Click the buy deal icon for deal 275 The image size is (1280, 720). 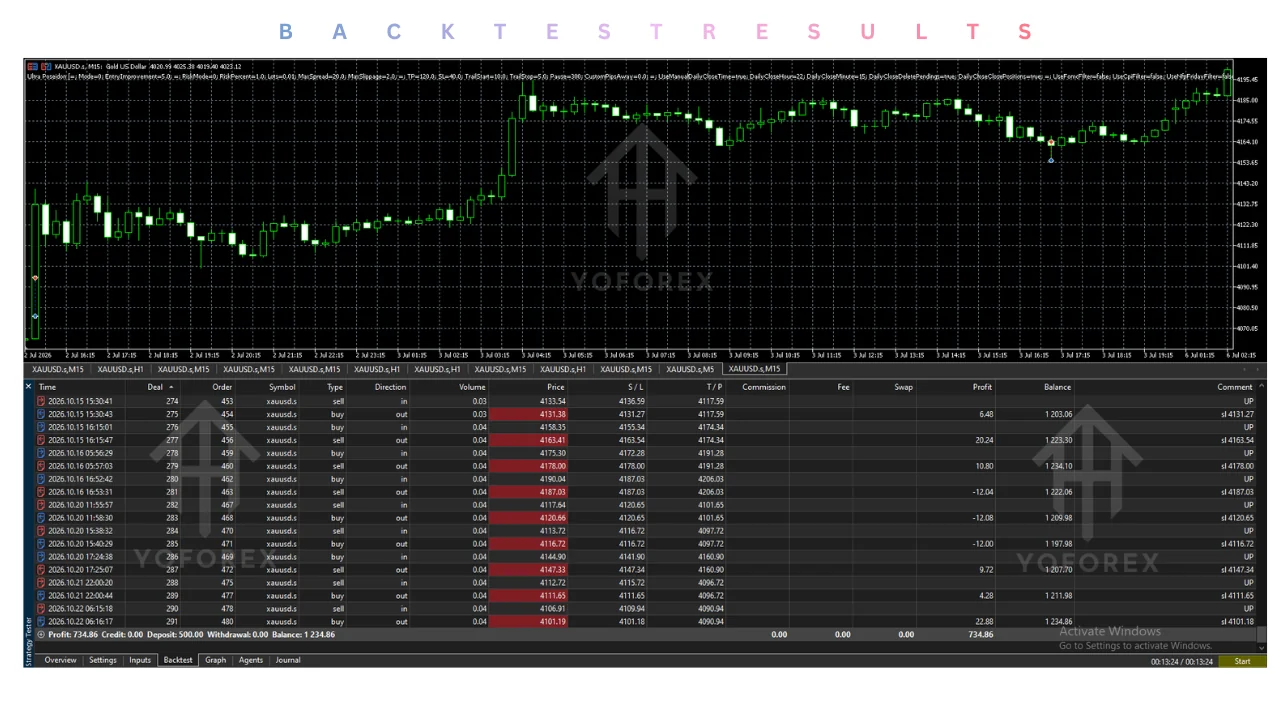[x=41, y=414]
